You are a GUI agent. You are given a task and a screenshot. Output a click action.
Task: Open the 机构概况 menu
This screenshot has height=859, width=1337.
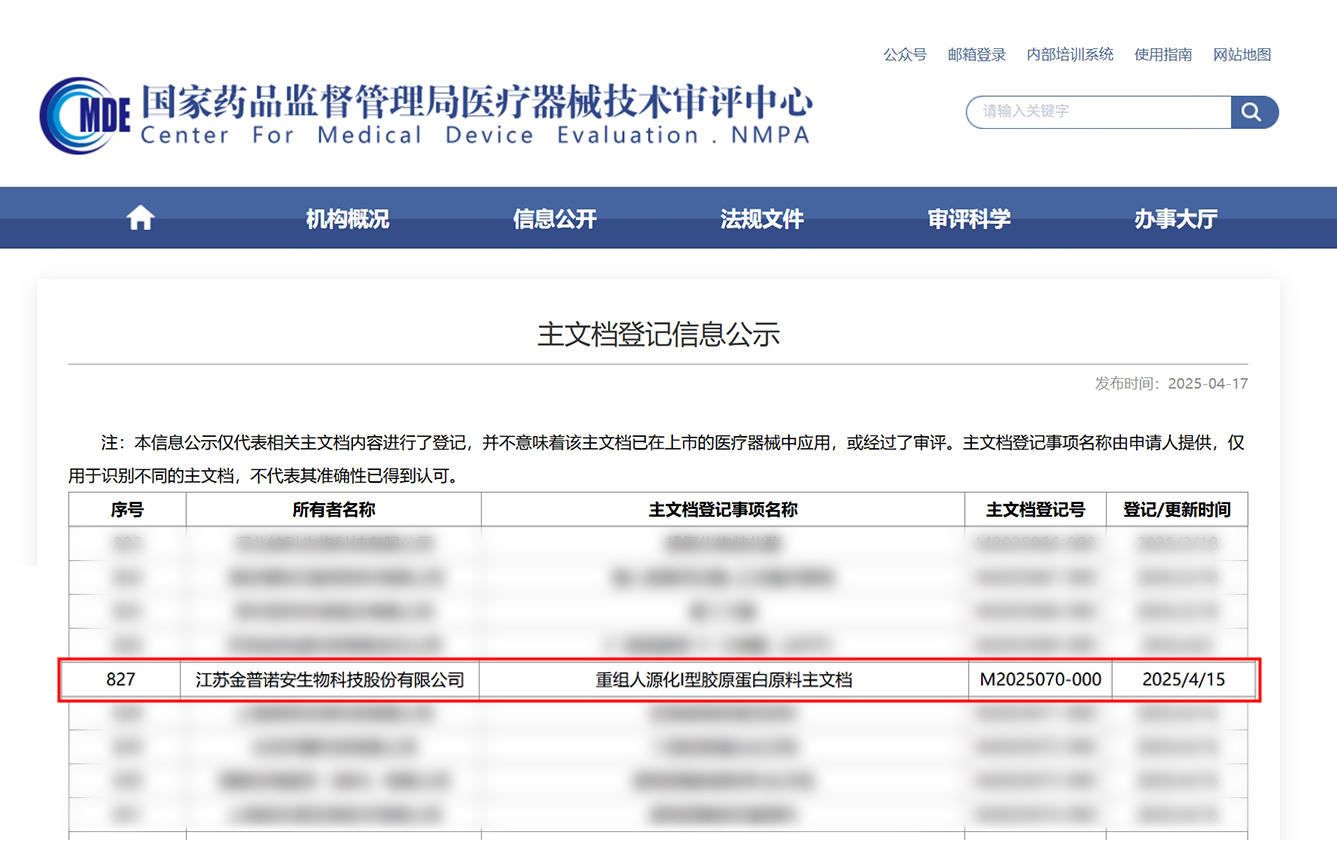point(347,219)
